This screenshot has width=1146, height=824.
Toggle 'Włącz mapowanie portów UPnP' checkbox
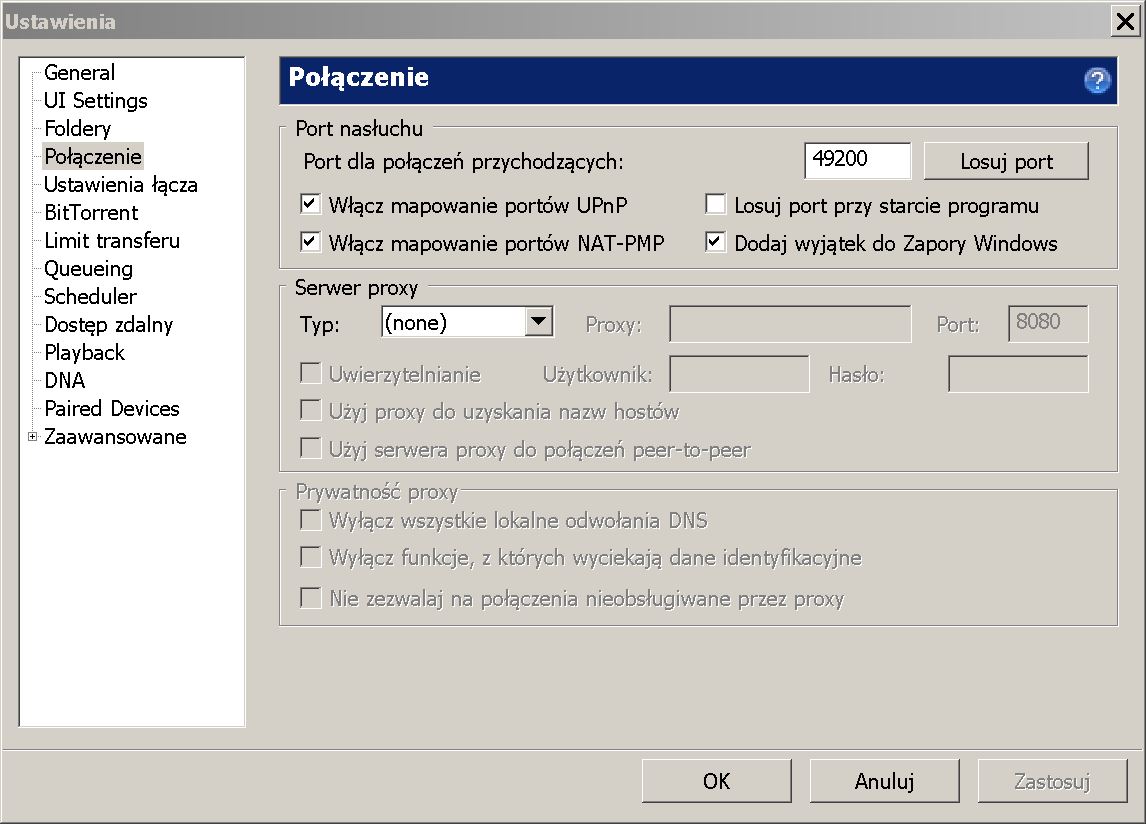tap(310, 204)
